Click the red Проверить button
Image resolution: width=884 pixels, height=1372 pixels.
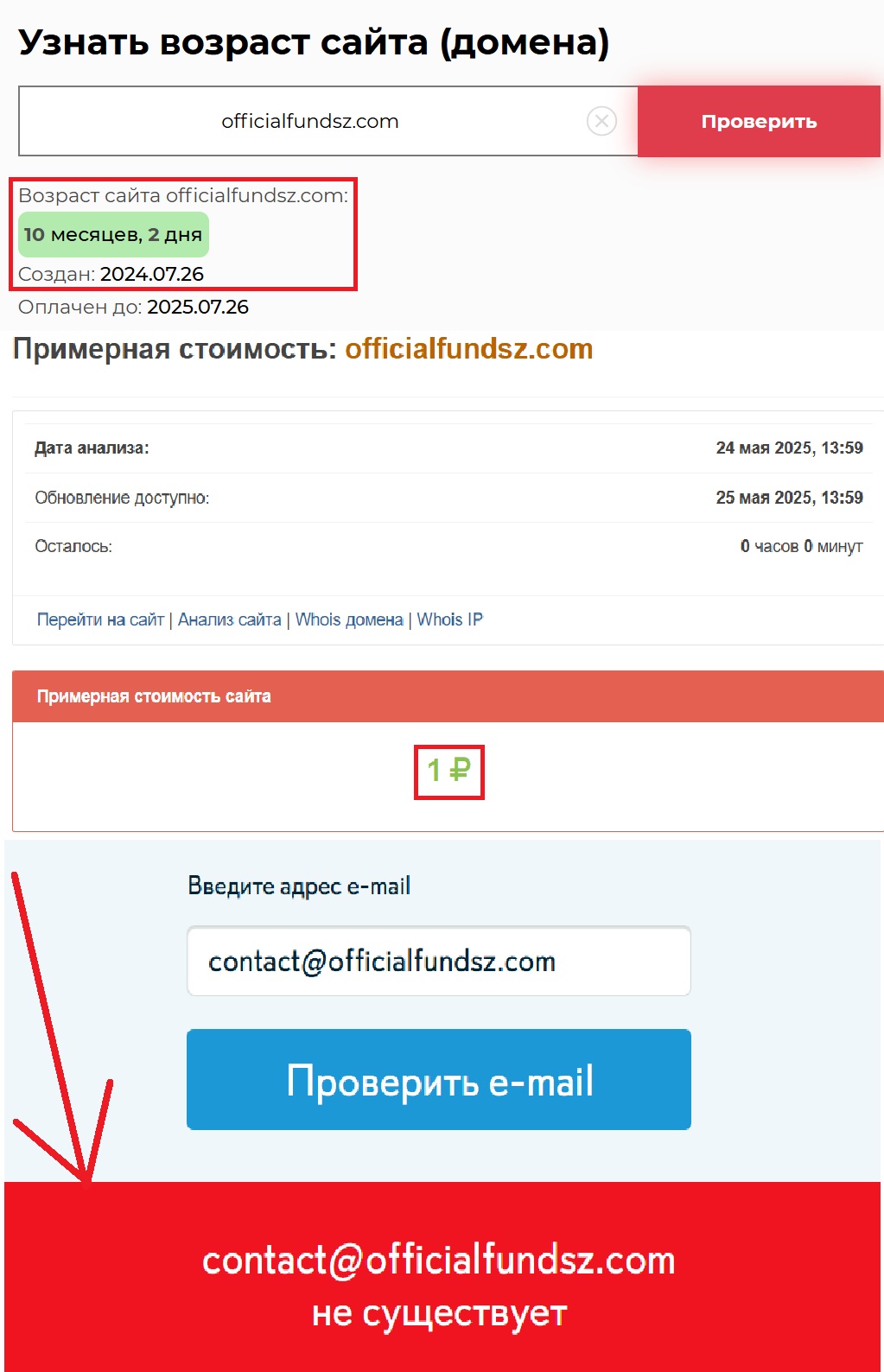click(759, 121)
